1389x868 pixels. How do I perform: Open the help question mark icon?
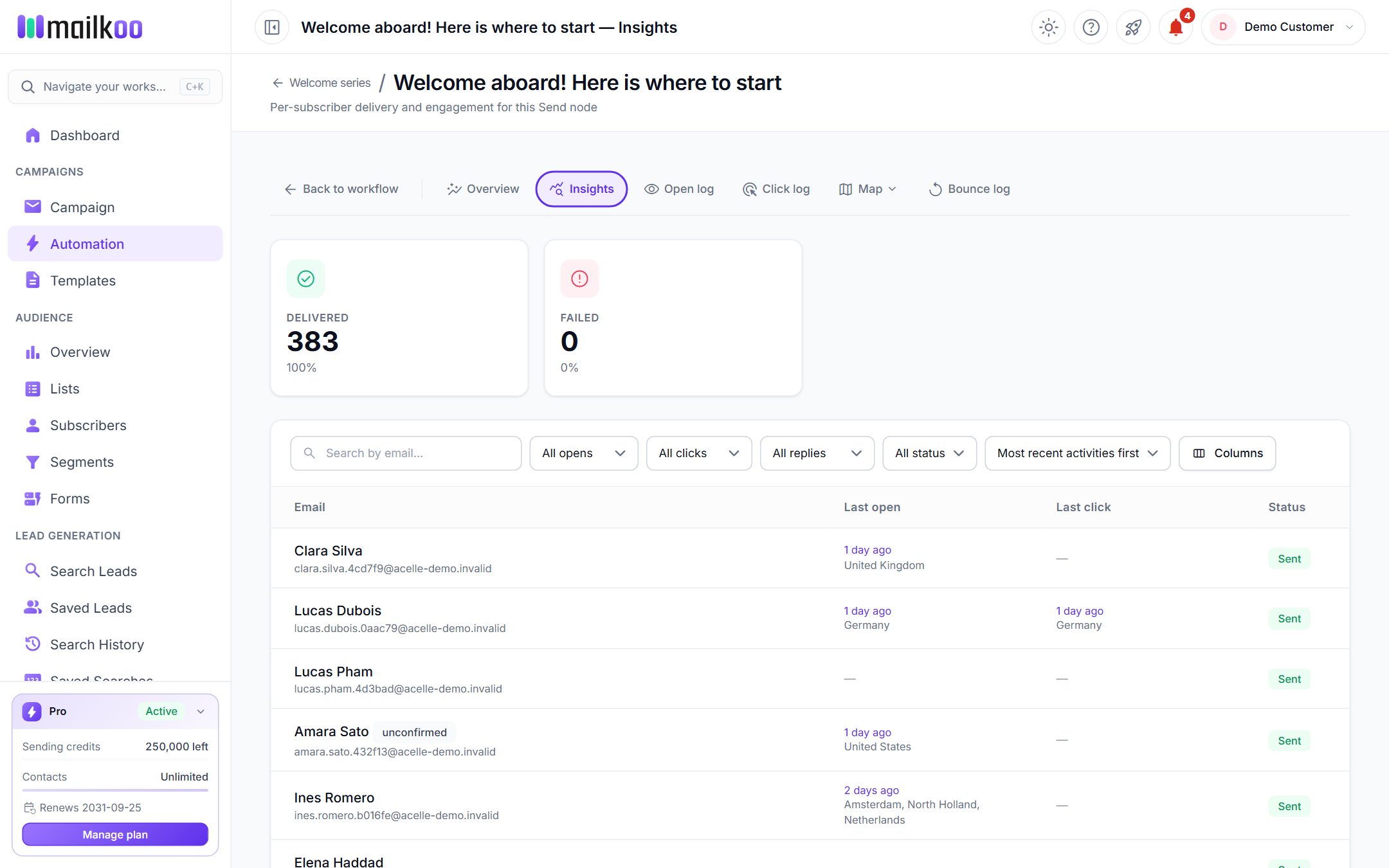(x=1091, y=27)
